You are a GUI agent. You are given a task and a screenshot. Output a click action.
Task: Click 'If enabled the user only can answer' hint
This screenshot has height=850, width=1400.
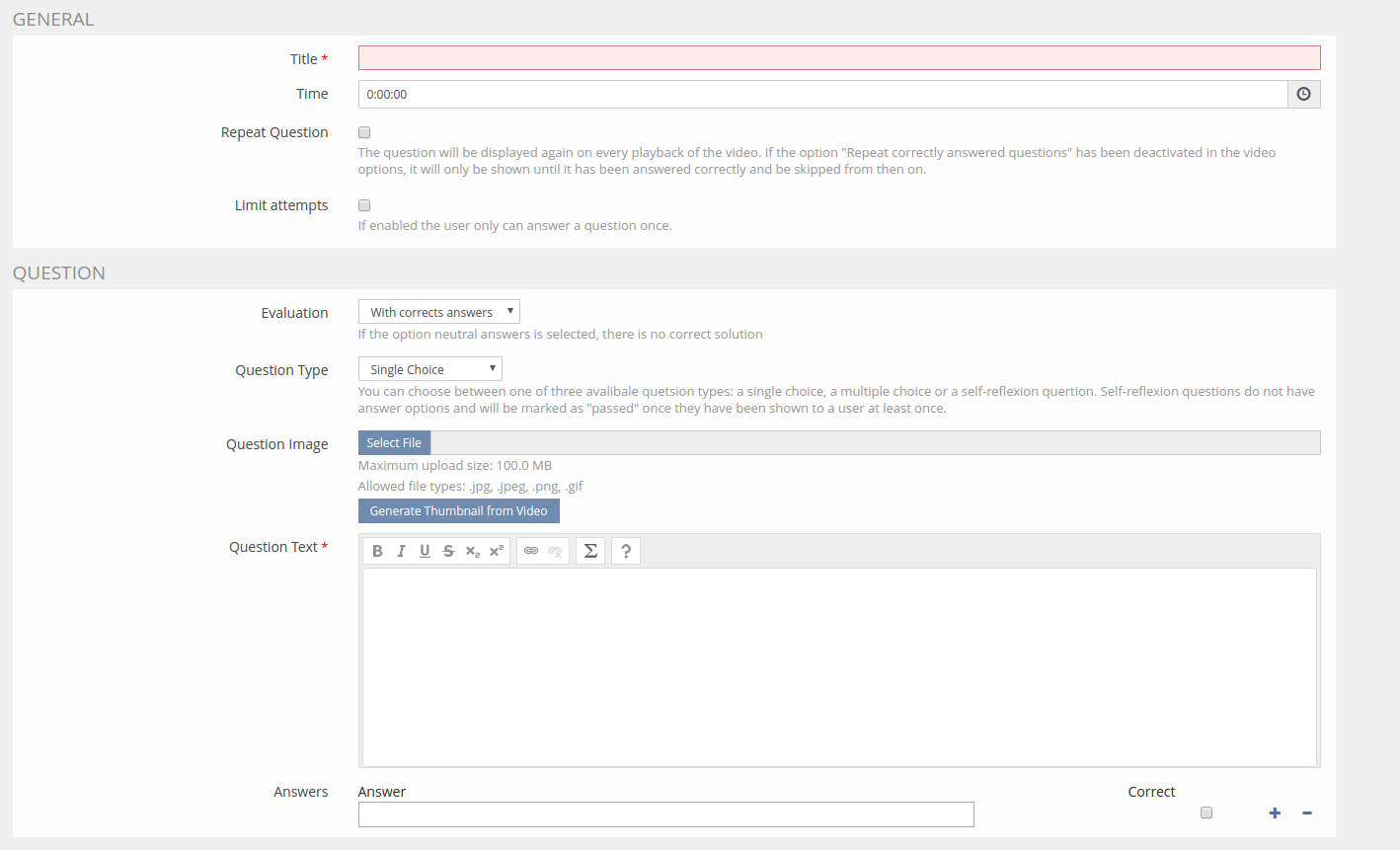(x=515, y=225)
